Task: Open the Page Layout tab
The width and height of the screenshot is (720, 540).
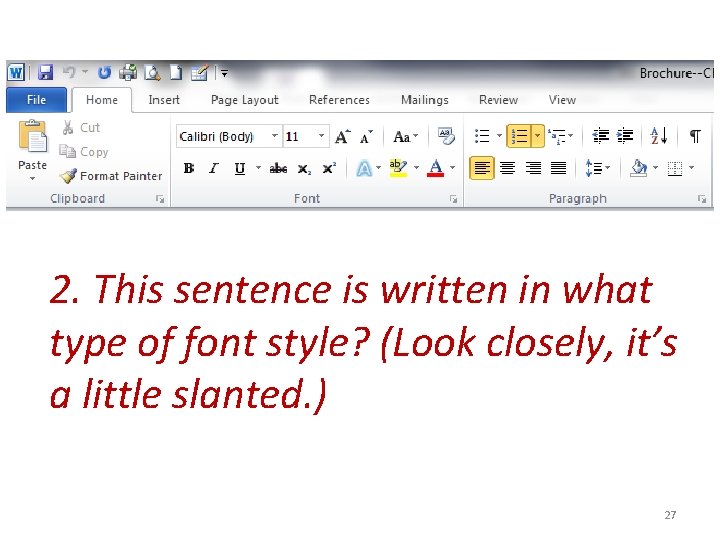Action: tap(245, 100)
